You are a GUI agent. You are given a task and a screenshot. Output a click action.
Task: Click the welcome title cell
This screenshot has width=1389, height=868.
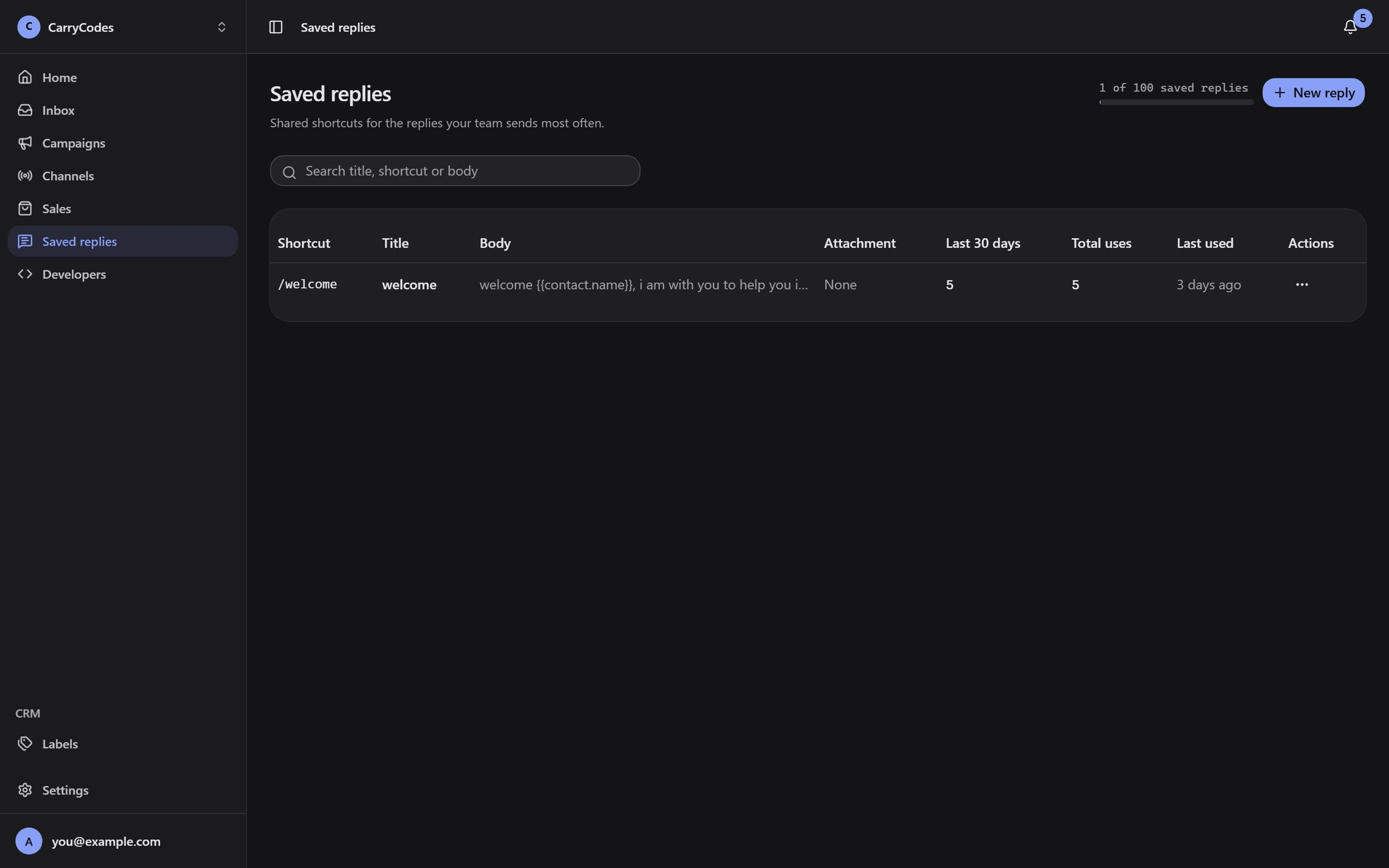click(409, 285)
